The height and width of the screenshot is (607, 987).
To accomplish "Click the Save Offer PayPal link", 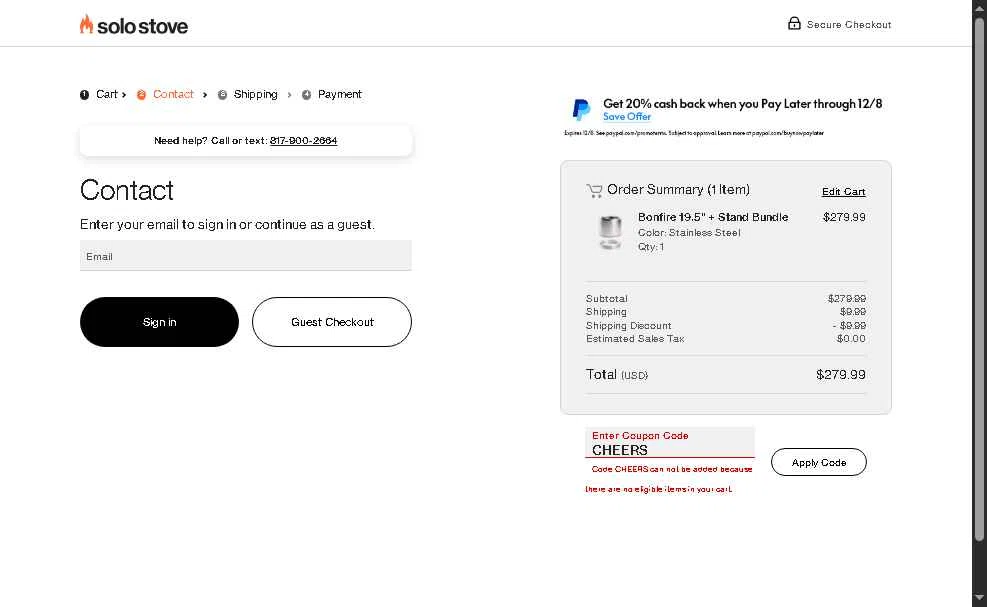I will 627,116.
